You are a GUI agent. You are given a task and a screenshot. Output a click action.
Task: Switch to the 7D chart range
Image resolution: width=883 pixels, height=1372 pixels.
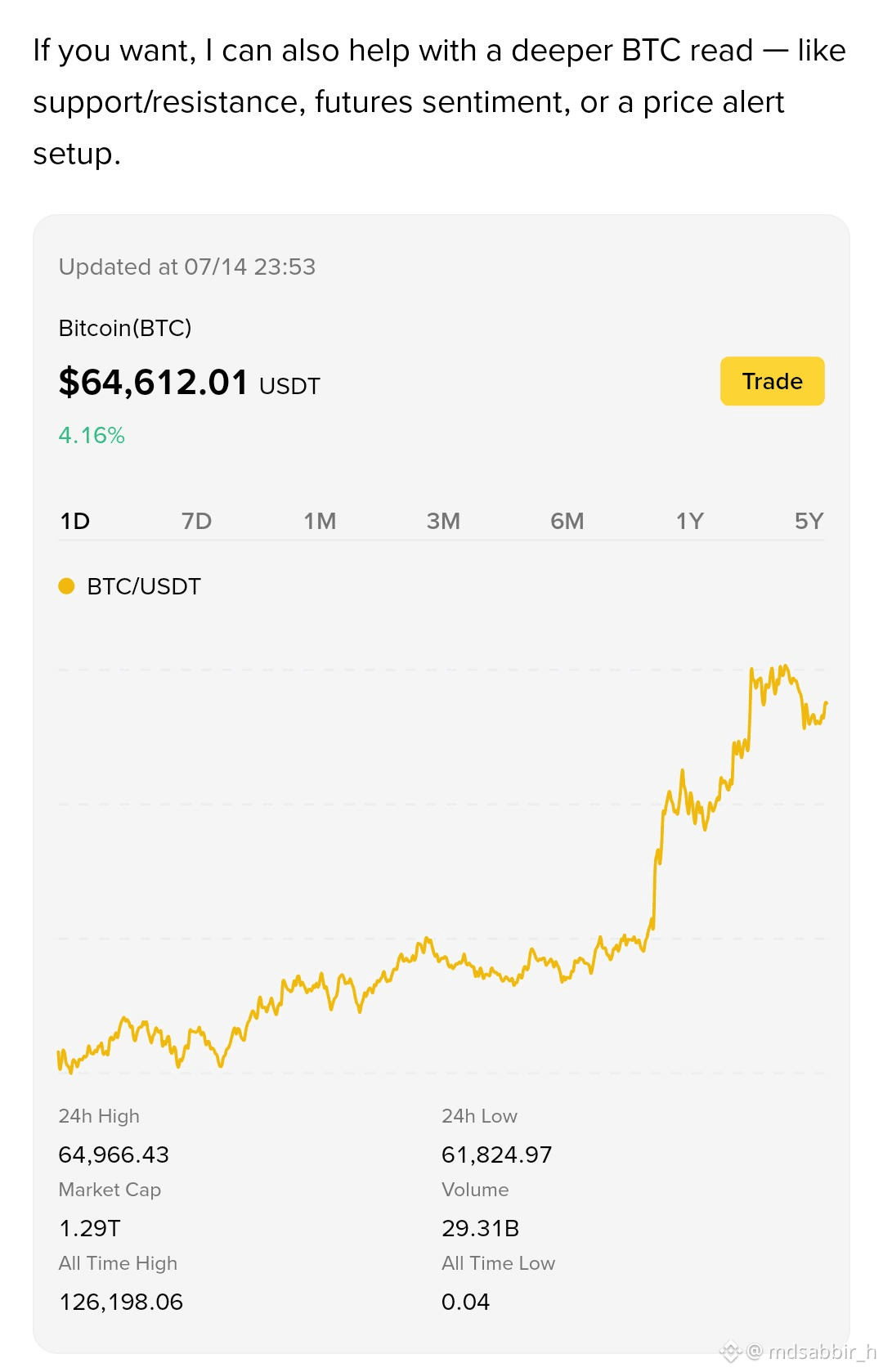[x=196, y=521]
